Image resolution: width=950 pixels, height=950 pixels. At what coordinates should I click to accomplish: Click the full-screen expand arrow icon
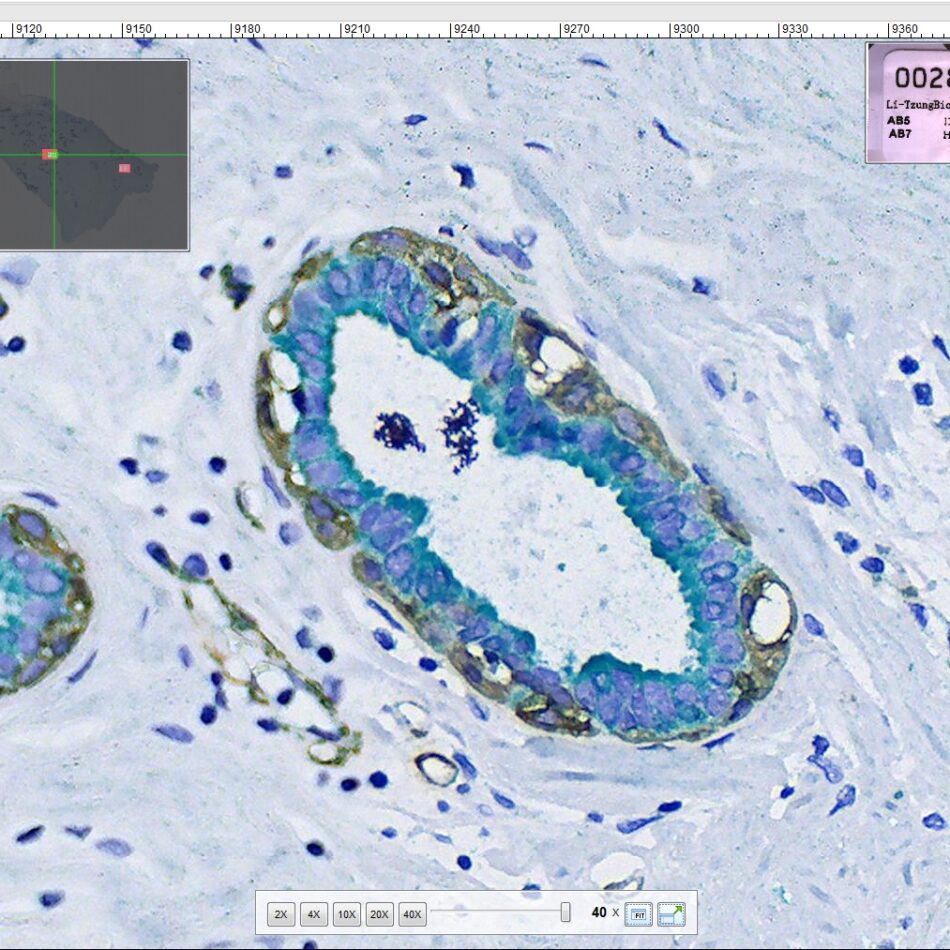pos(671,913)
